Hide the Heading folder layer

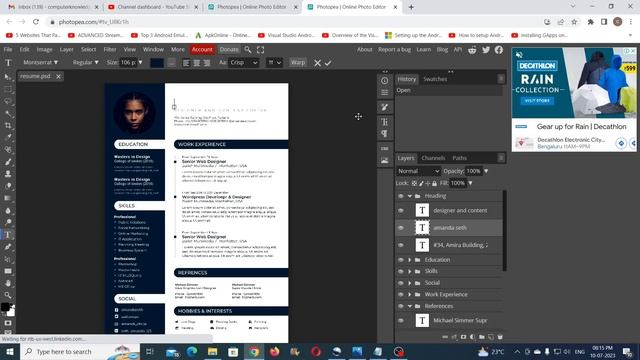click(401, 196)
